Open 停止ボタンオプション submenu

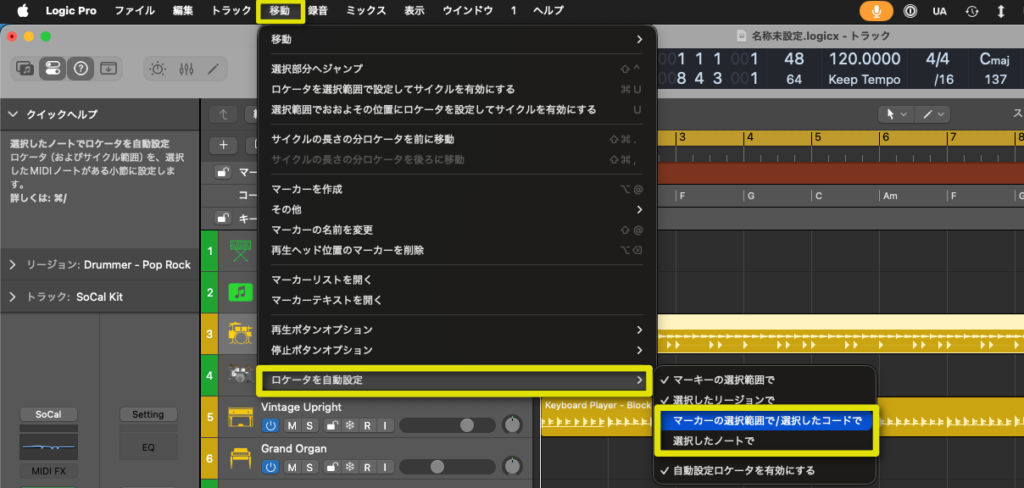pos(457,350)
